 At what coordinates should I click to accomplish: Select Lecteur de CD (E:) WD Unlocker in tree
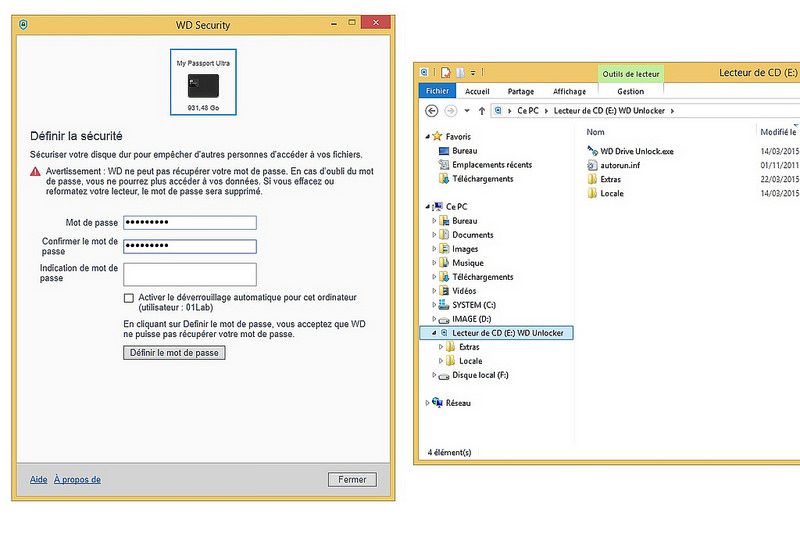click(x=496, y=333)
